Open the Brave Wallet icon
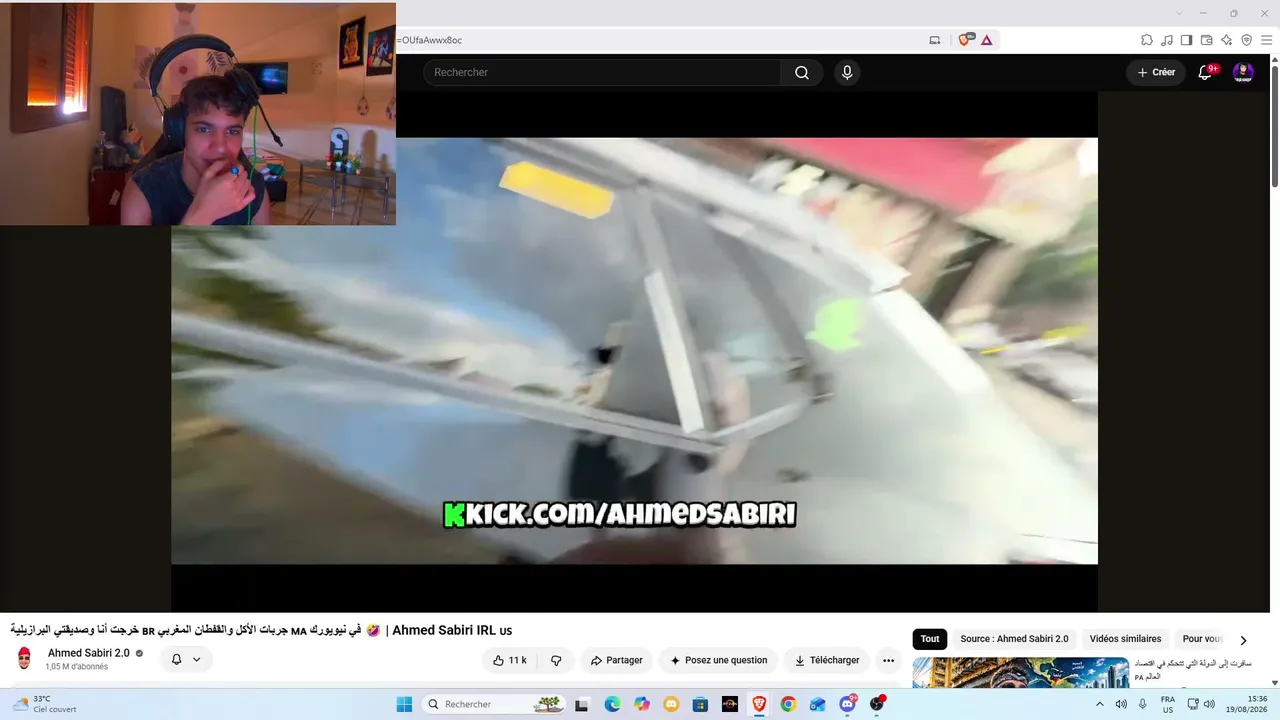Screen dimensions: 1280x720 click(x=1207, y=40)
